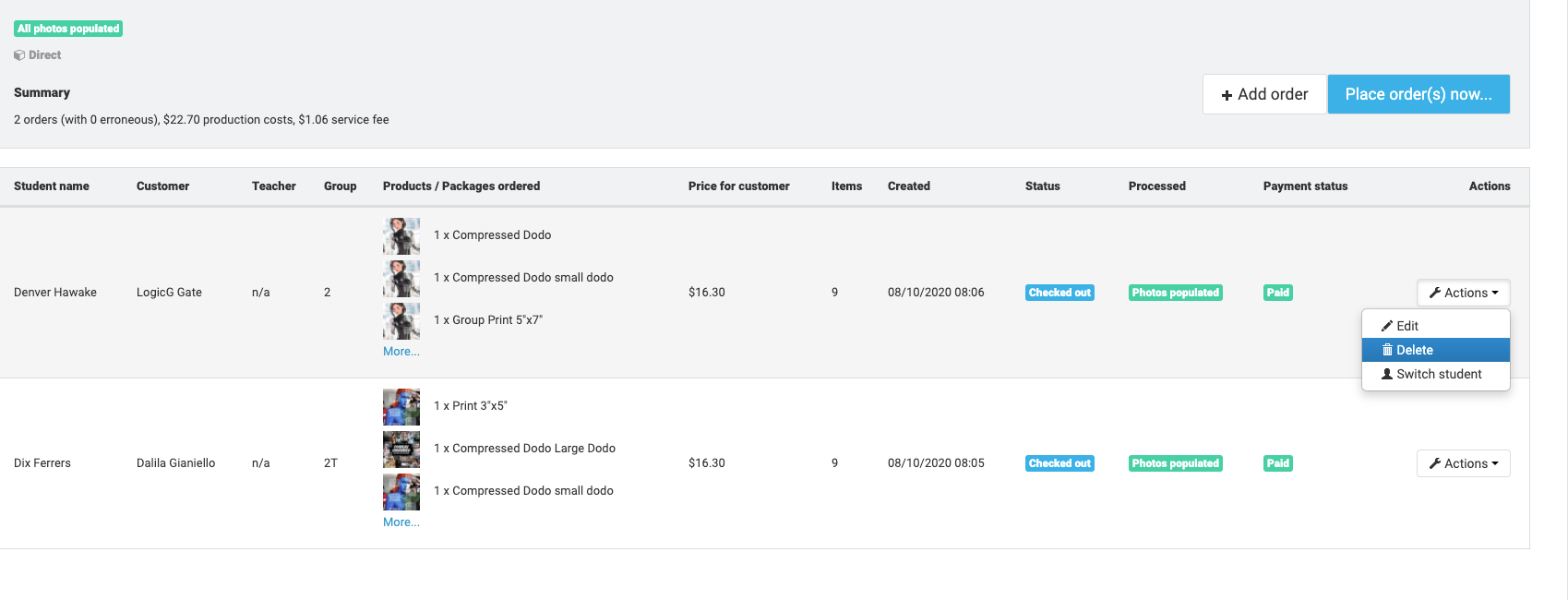Click student name Denver Hawake
This screenshot has height=600, width=1568.
tap(55, 293)
